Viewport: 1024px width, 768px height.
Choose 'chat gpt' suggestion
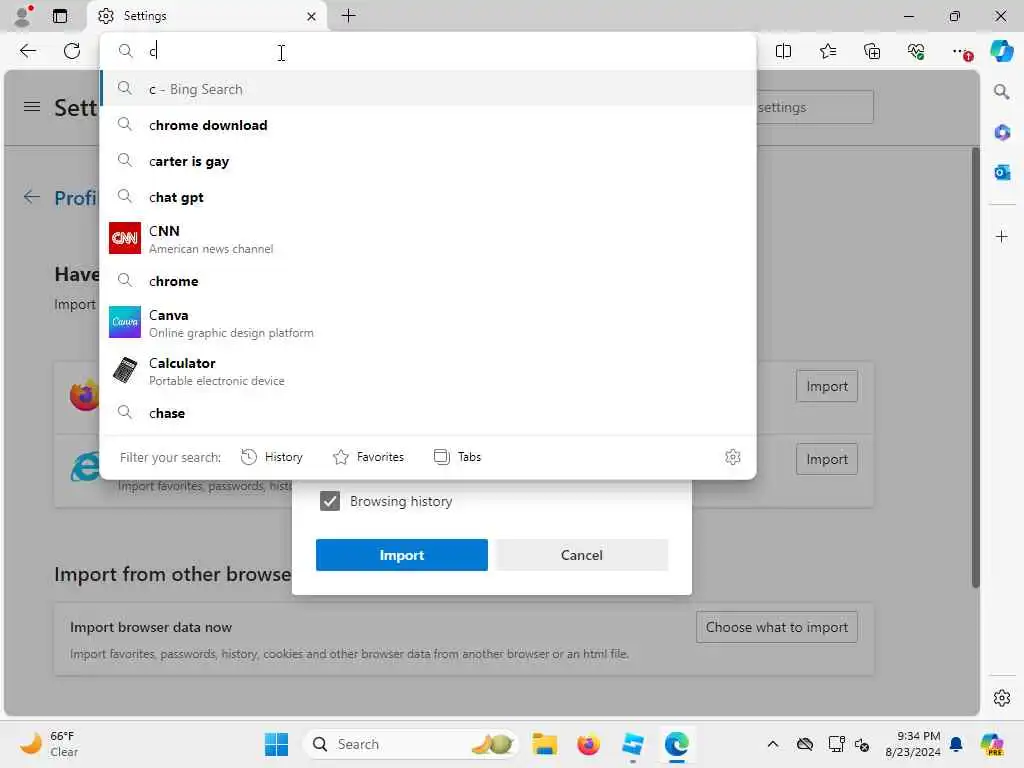[428, 197]
